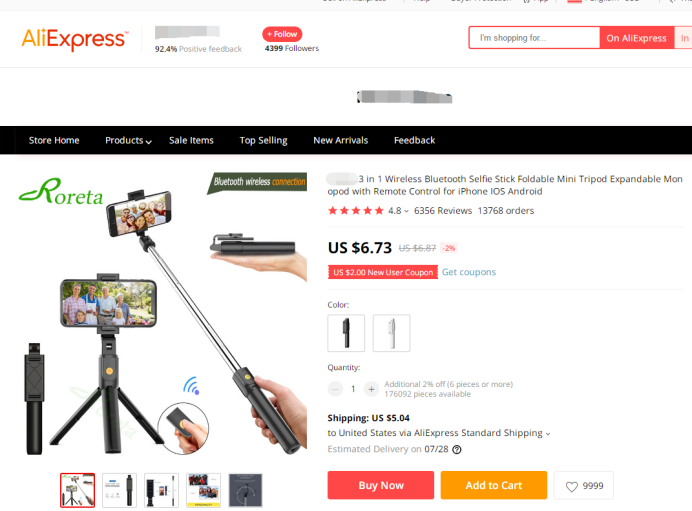Select the black color option

pyautogui.click(x=346, y=333)
